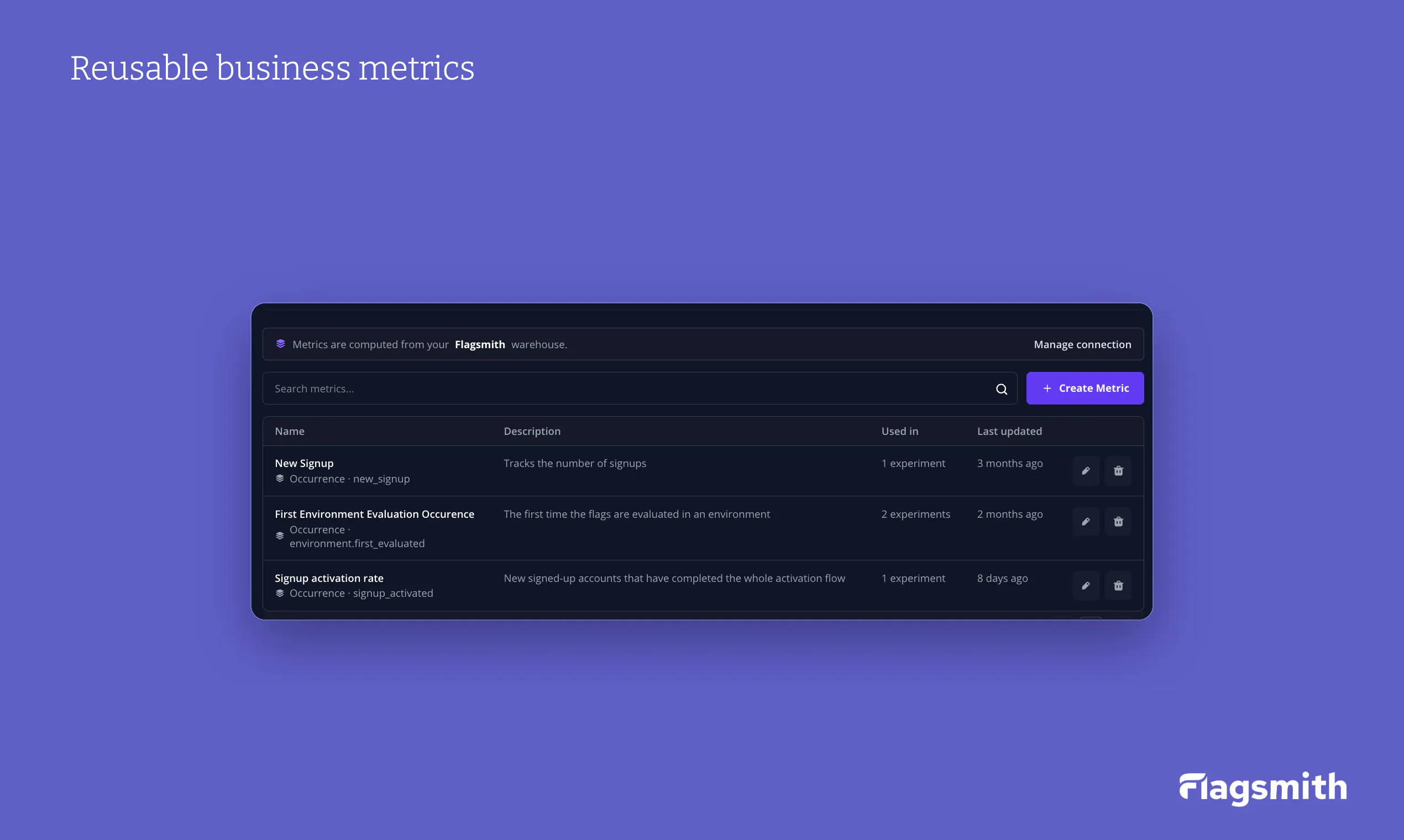This screenshot has width=1404, height=840.
Task: Edit First Environment Evaluation Occurence metric
Action: pos(1086,522)
